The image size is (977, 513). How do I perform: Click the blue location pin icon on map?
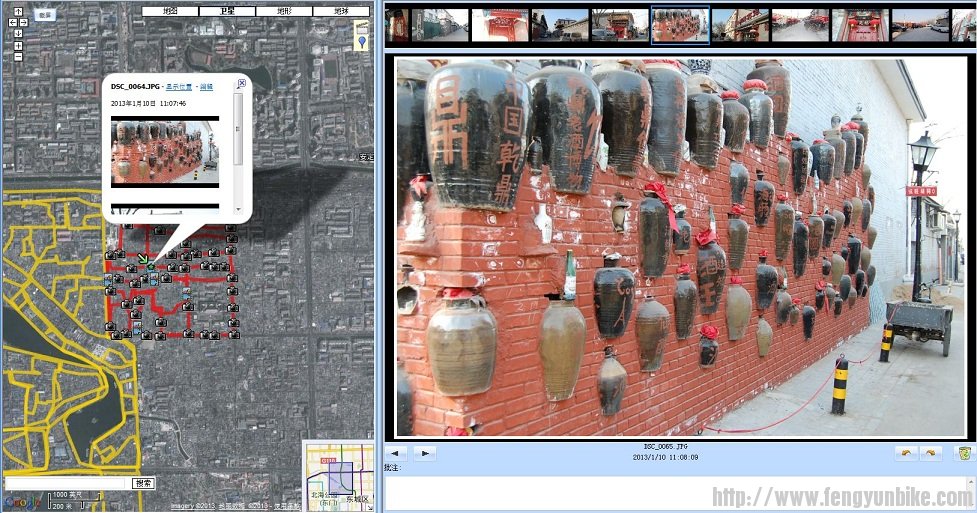[362, 42]
